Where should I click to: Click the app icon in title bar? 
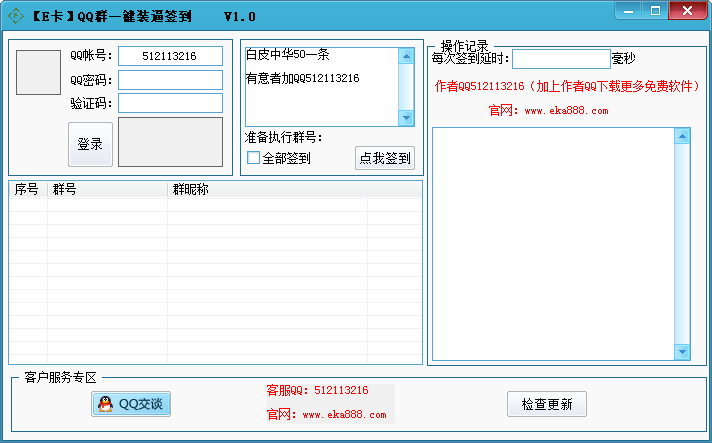[15, 16]
